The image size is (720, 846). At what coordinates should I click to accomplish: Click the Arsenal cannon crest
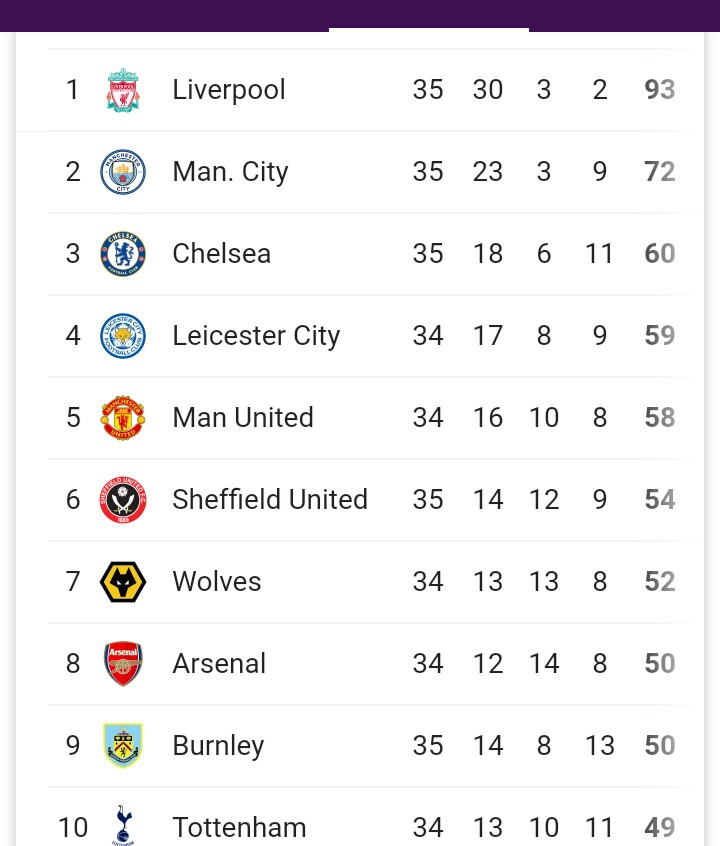tap(123, 664)
